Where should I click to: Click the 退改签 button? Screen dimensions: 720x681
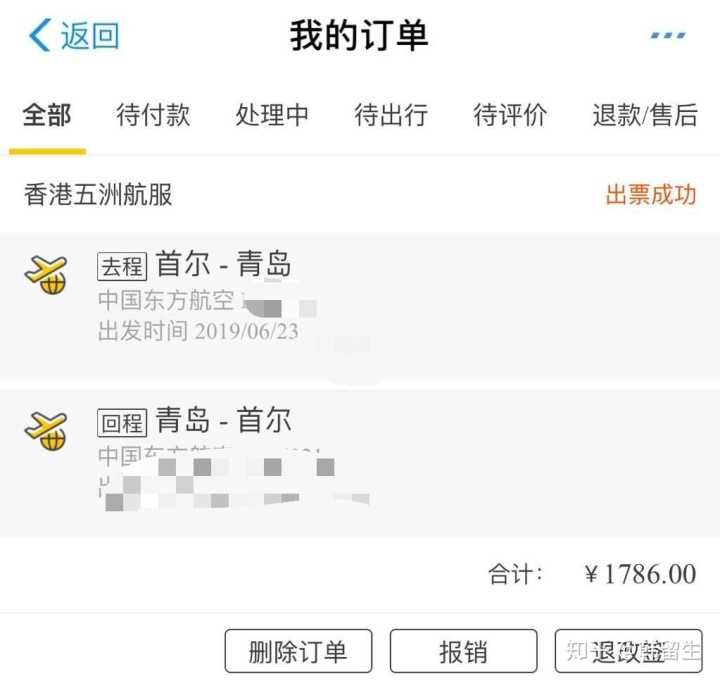coord(629,651)
